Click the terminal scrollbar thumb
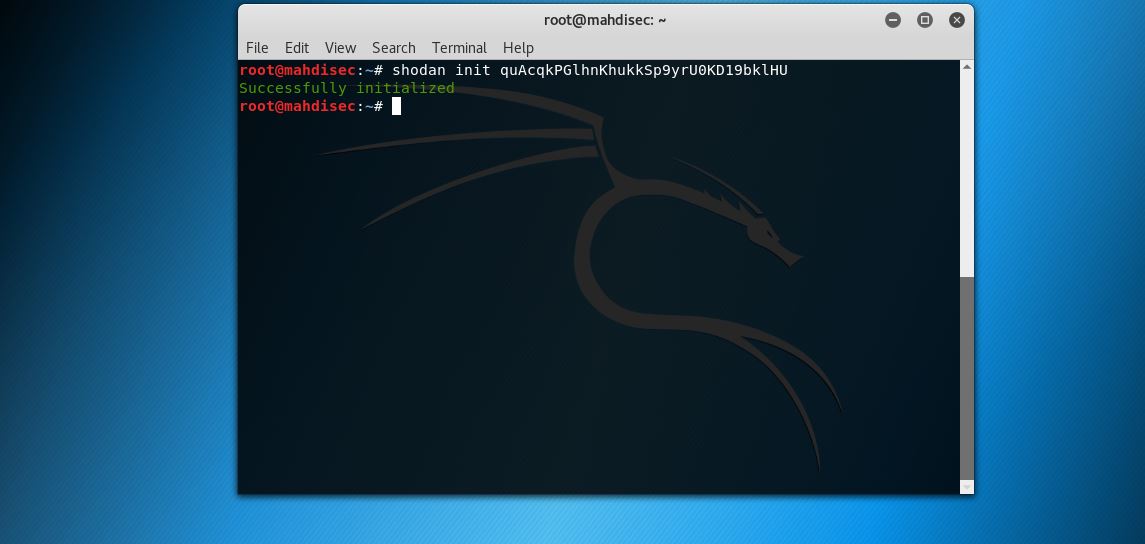Viewport: 1145px width, 544px height. click(x=967, y=377)
